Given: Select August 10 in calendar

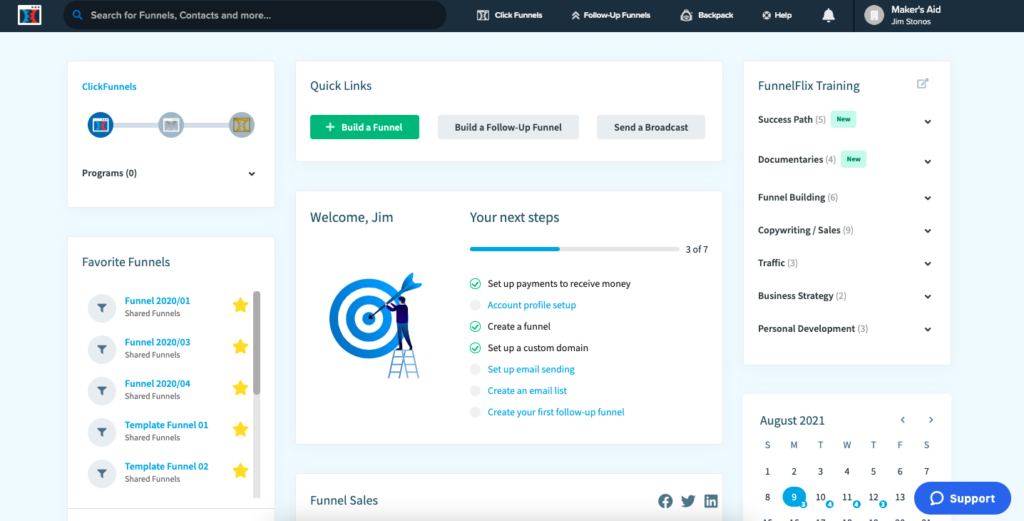Looking at the screenshot, I should pyautogui.click(x=821, y=497).
